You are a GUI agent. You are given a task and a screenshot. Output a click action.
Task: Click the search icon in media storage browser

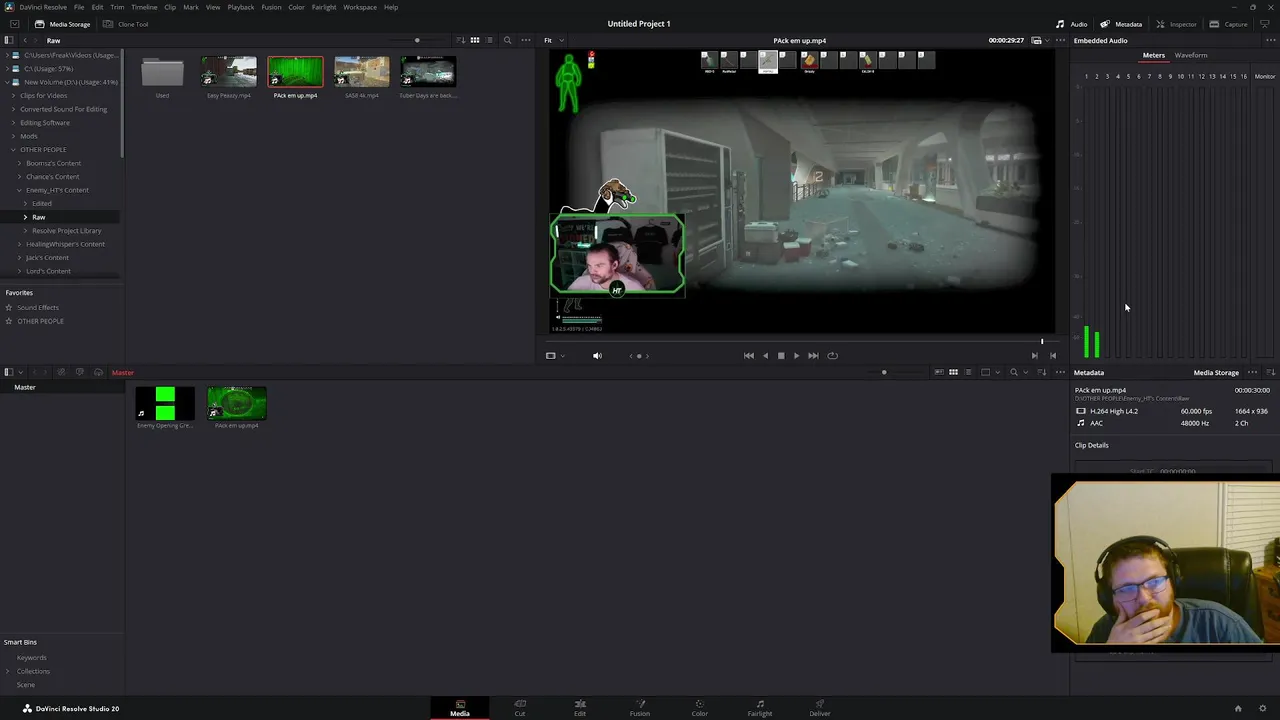[507, 40]
